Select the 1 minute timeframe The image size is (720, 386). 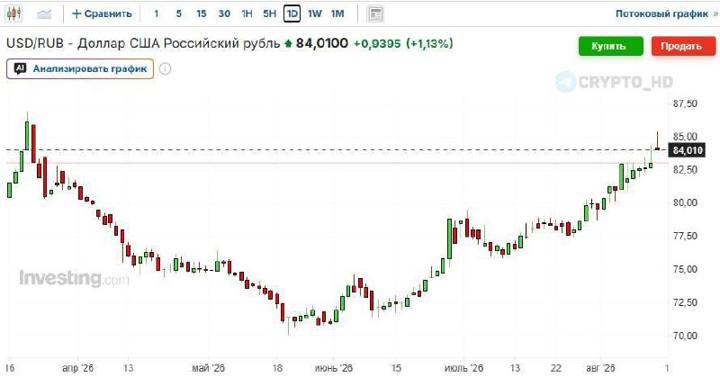pyautogui.click(x=156, y=14)
